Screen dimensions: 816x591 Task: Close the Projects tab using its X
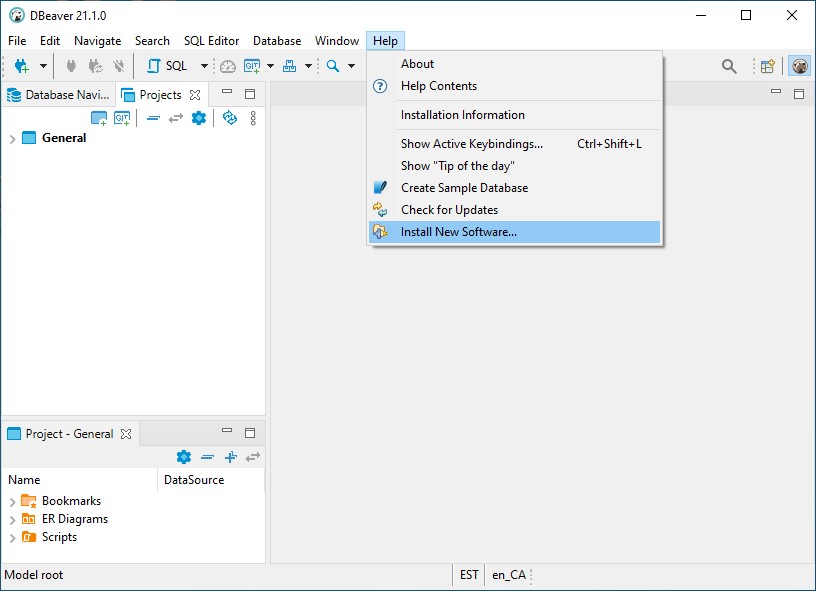pyautogui.click(x=195, y=95)
